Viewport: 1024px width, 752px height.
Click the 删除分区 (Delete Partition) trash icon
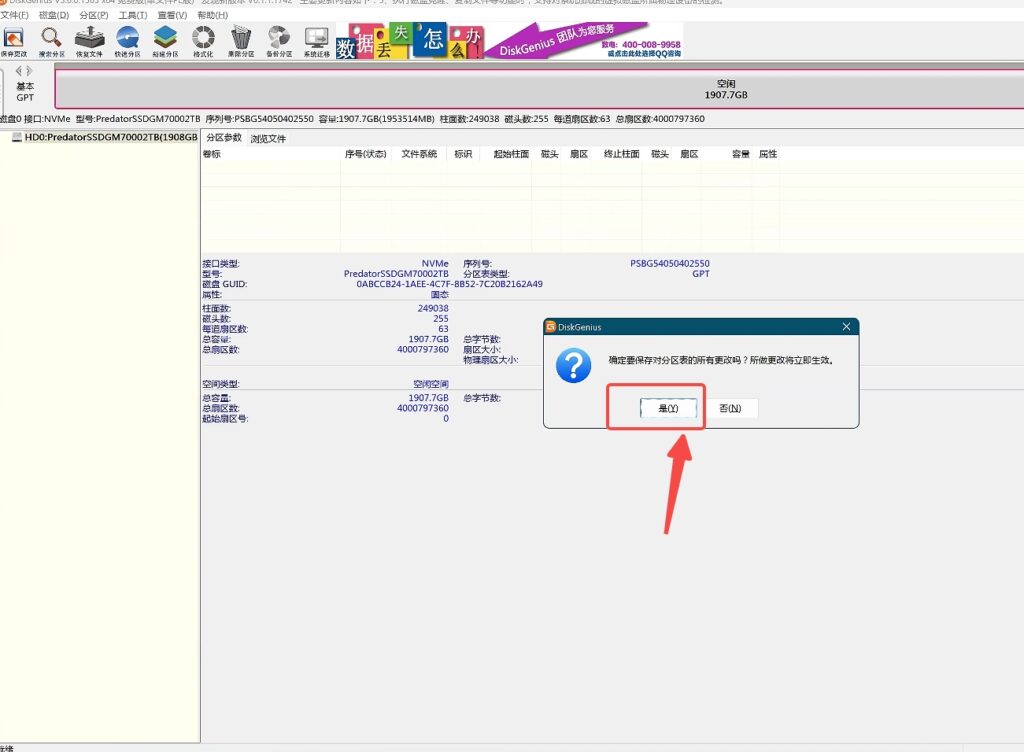(x=241, y=41)
